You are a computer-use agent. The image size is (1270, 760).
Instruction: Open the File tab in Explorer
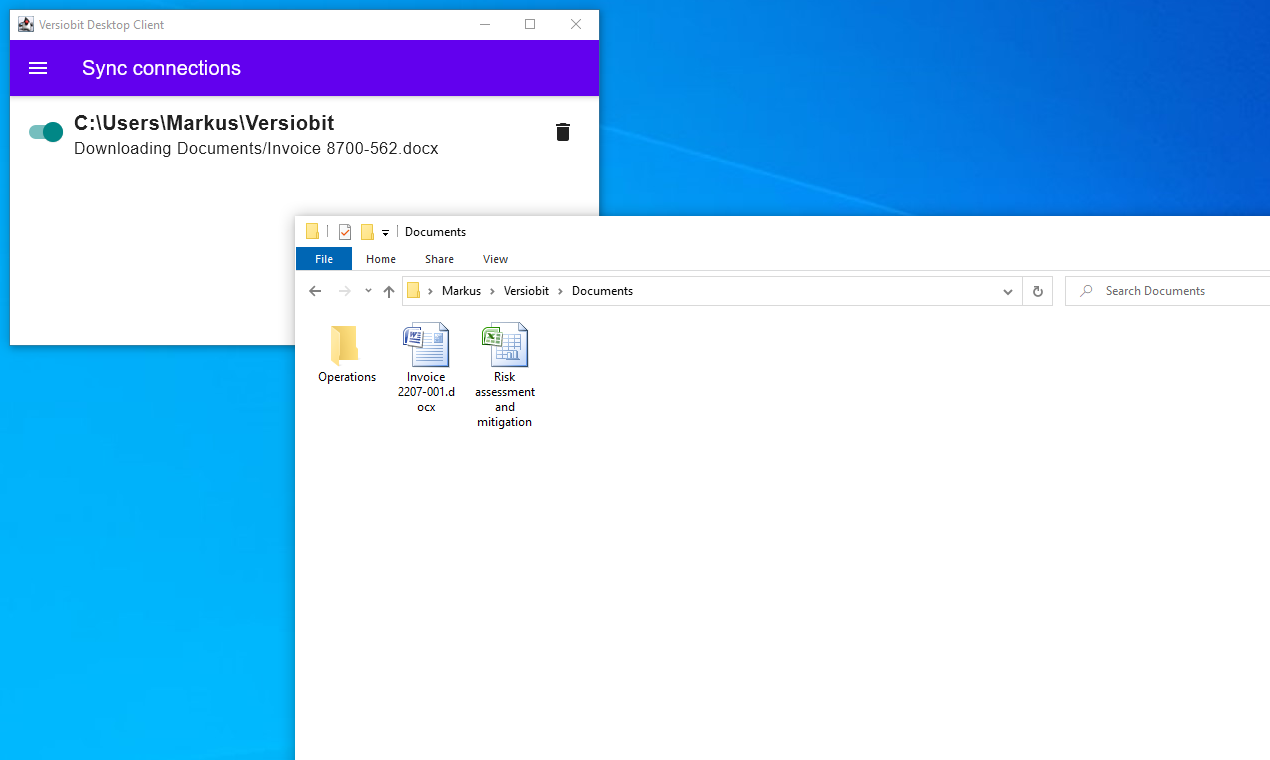pyautogui.click(x=324, y=259)
